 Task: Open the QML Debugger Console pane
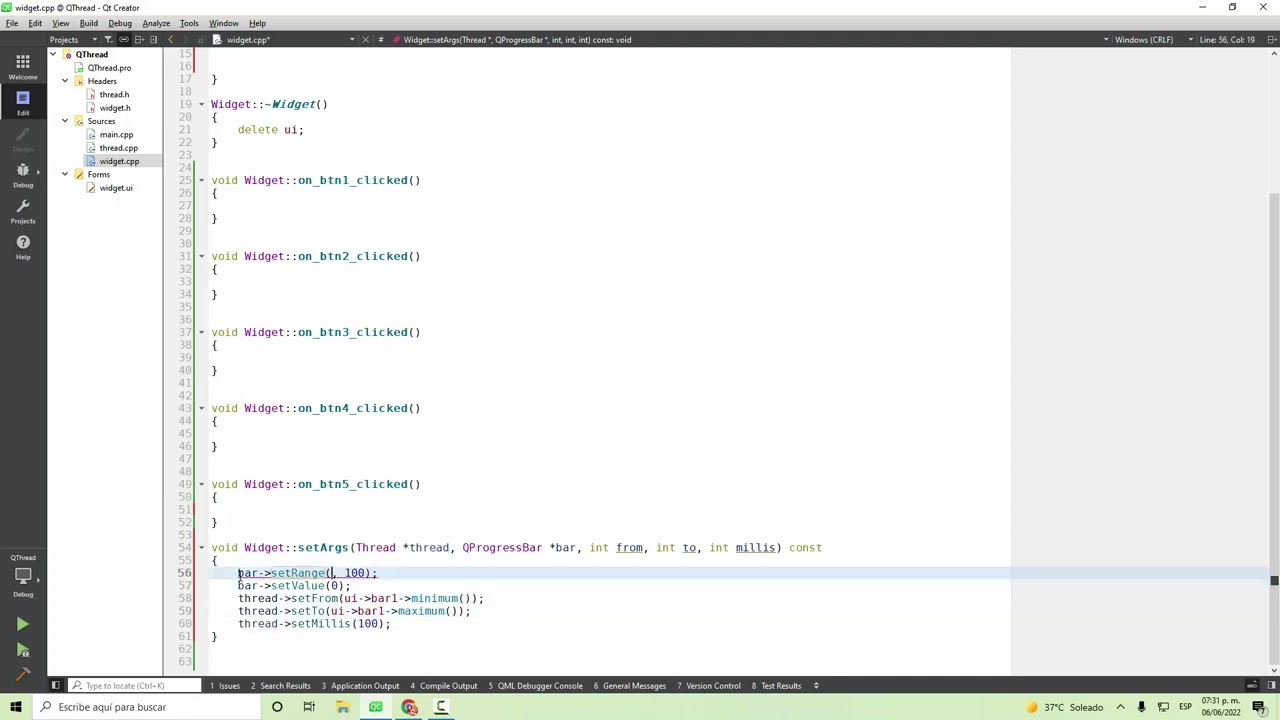click(536, 686)
